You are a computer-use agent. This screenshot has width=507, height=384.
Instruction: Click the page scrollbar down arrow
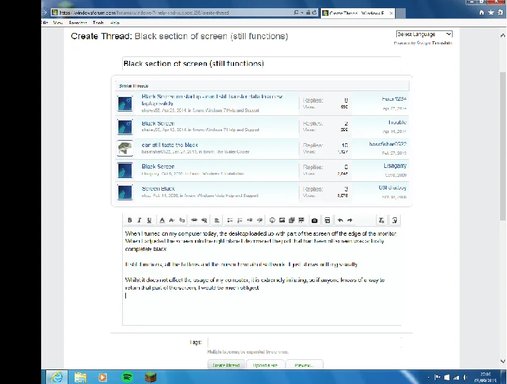pyautogui.click(x=503, y=361)
